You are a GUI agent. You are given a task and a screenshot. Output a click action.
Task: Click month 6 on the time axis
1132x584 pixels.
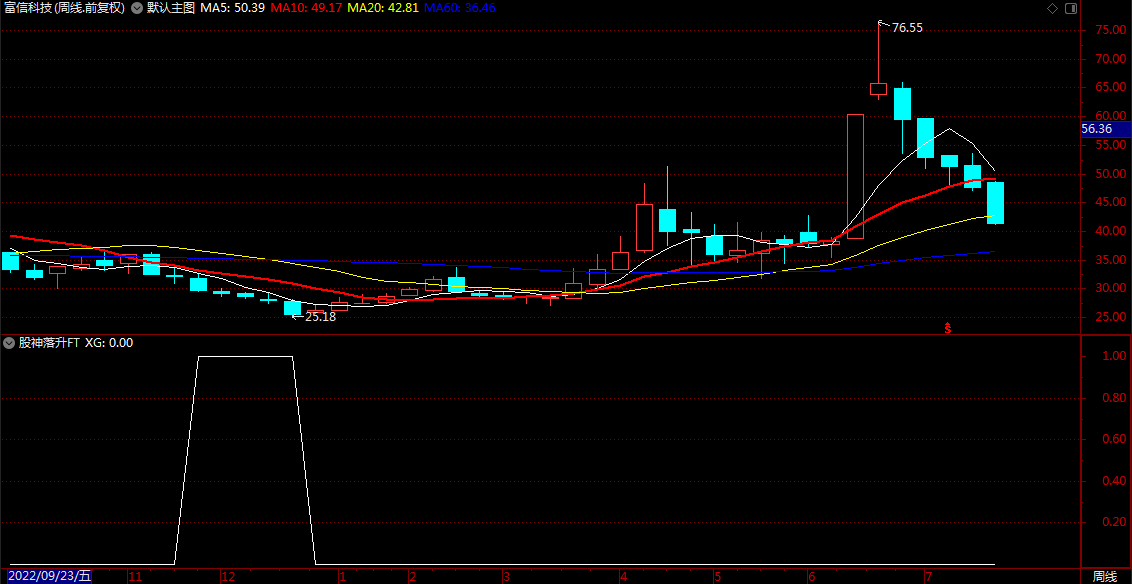pos(811,577)
